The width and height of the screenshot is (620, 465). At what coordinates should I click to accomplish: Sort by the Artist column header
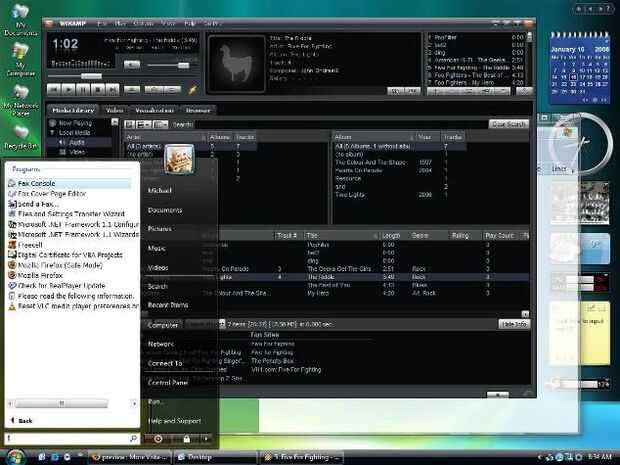pyautogui.click(x=165, y=137)
